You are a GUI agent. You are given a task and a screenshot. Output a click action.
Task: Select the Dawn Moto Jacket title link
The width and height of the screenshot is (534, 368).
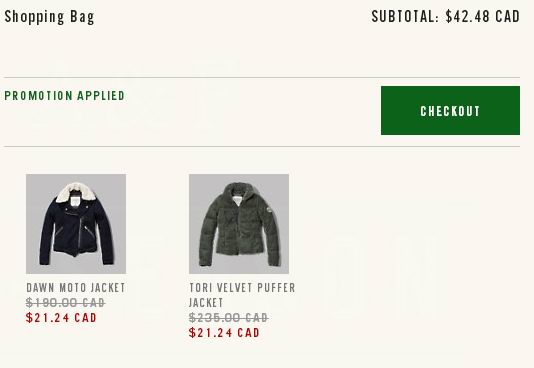tap(76, 288)
